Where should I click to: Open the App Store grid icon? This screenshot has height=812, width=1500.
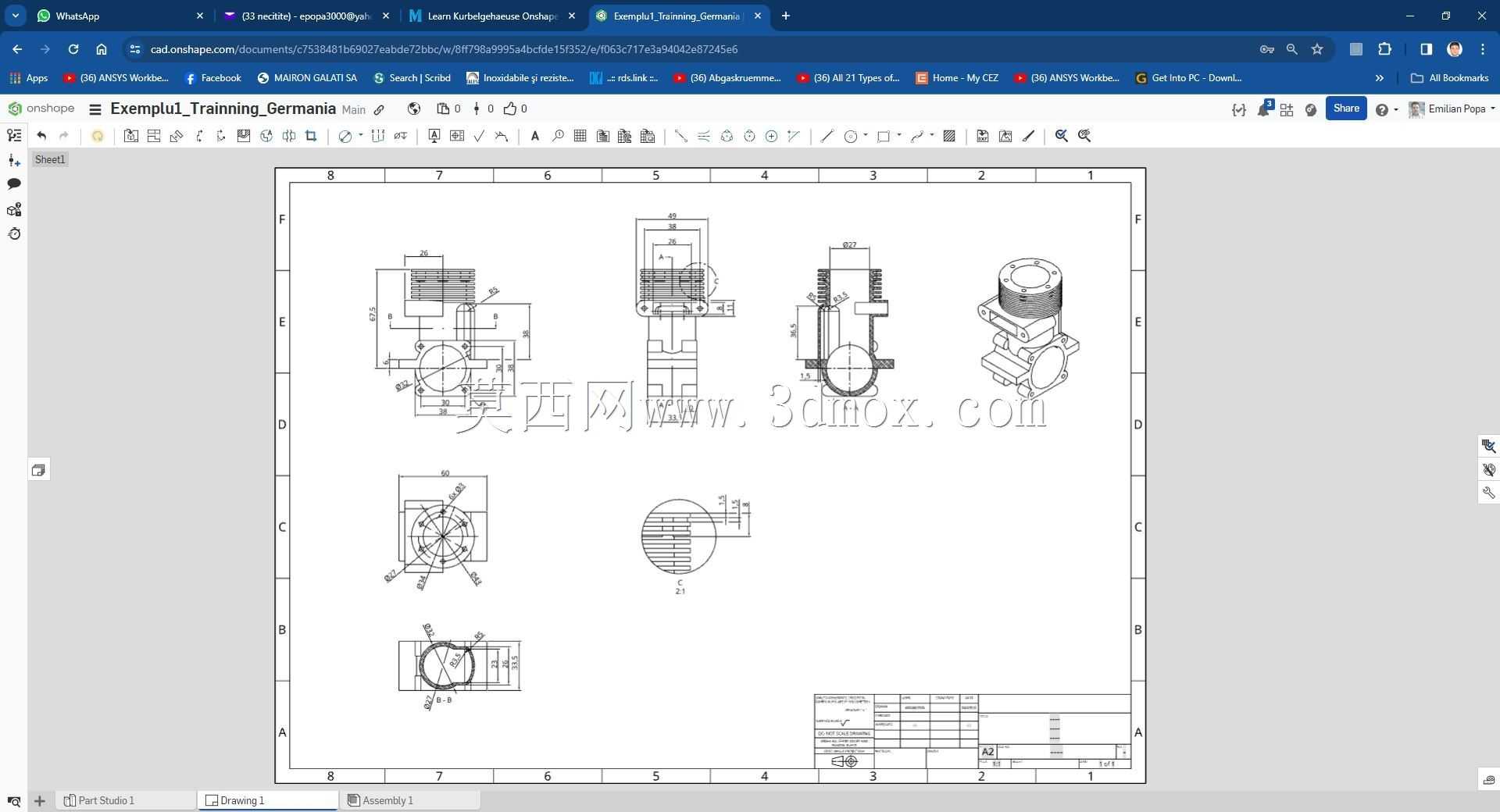point(1287,109)
